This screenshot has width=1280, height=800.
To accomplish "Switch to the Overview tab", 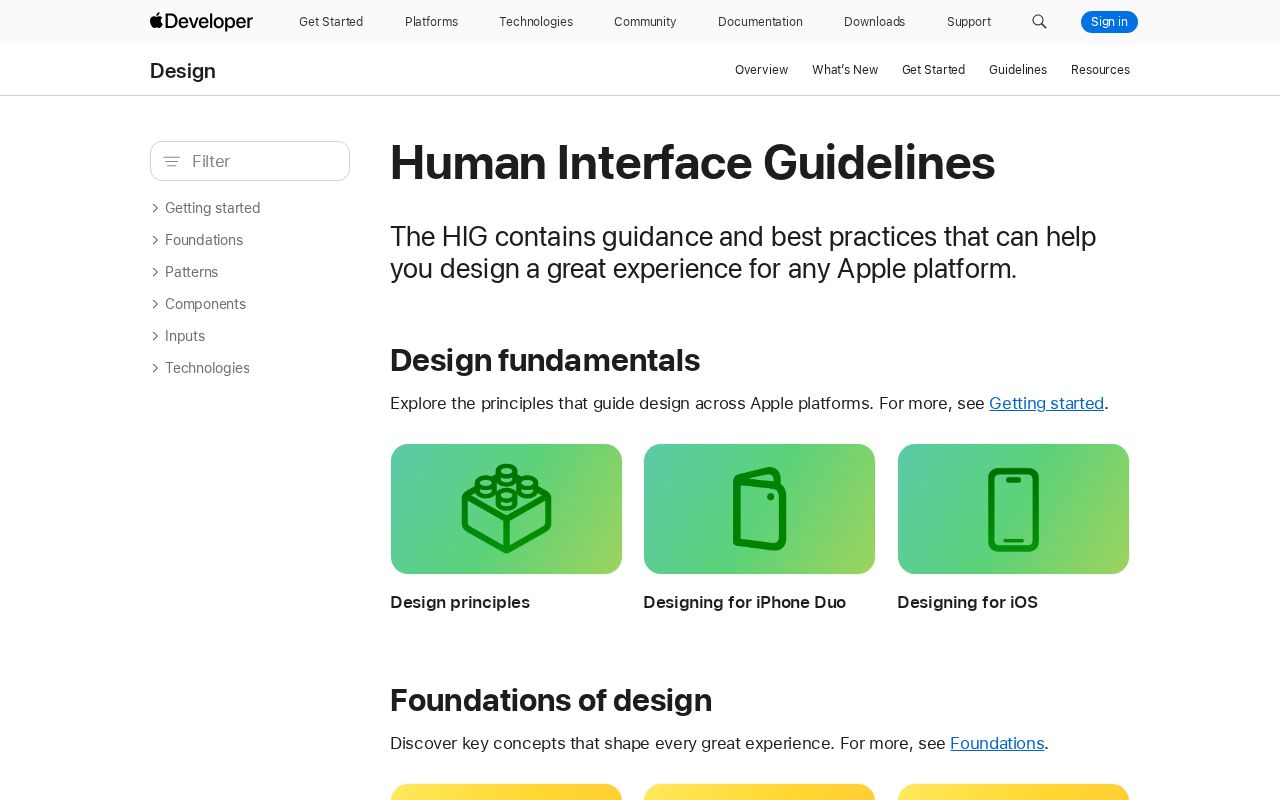I will 761,70.
